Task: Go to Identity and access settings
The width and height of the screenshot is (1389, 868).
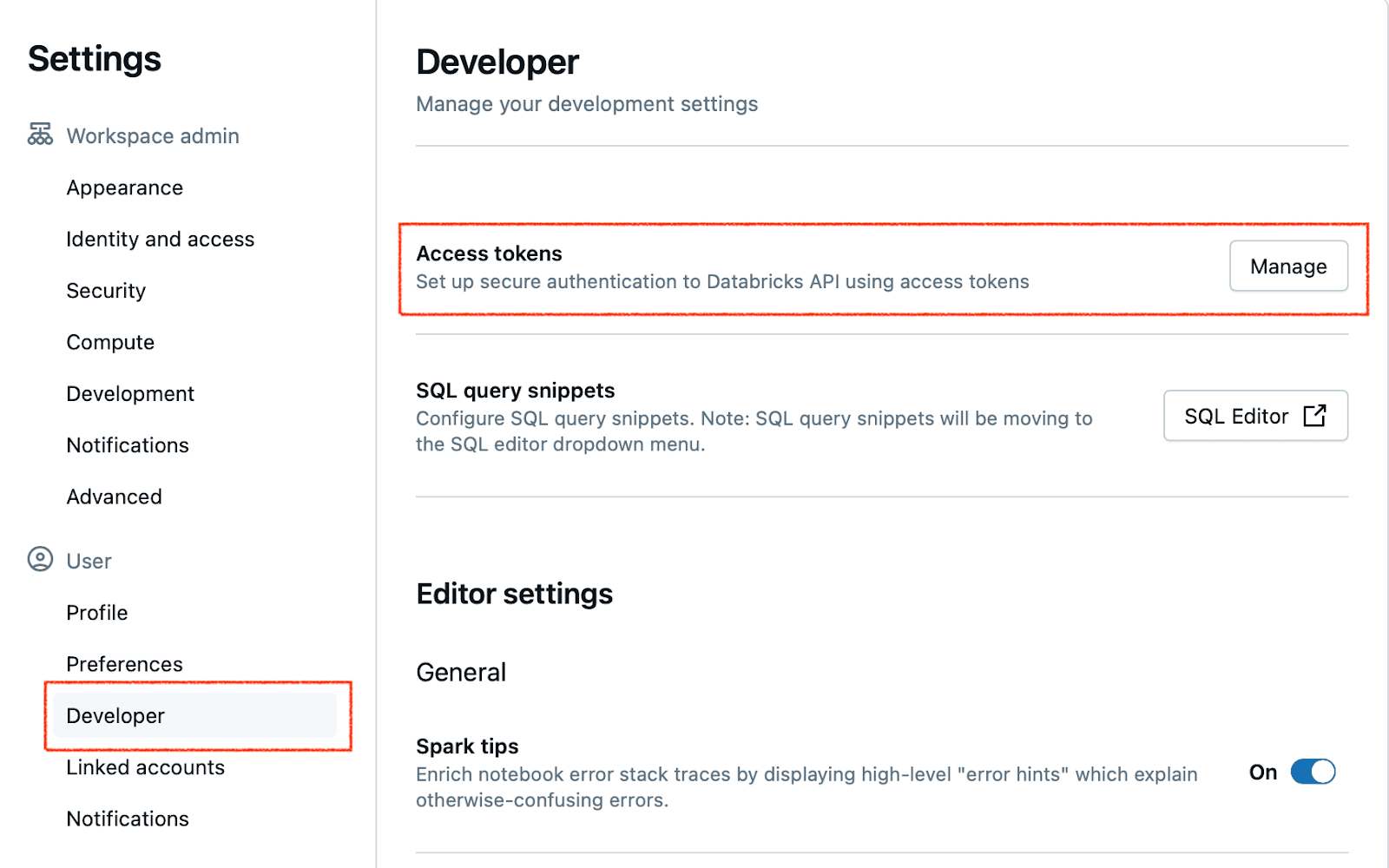Action: (x=161, y=239)
